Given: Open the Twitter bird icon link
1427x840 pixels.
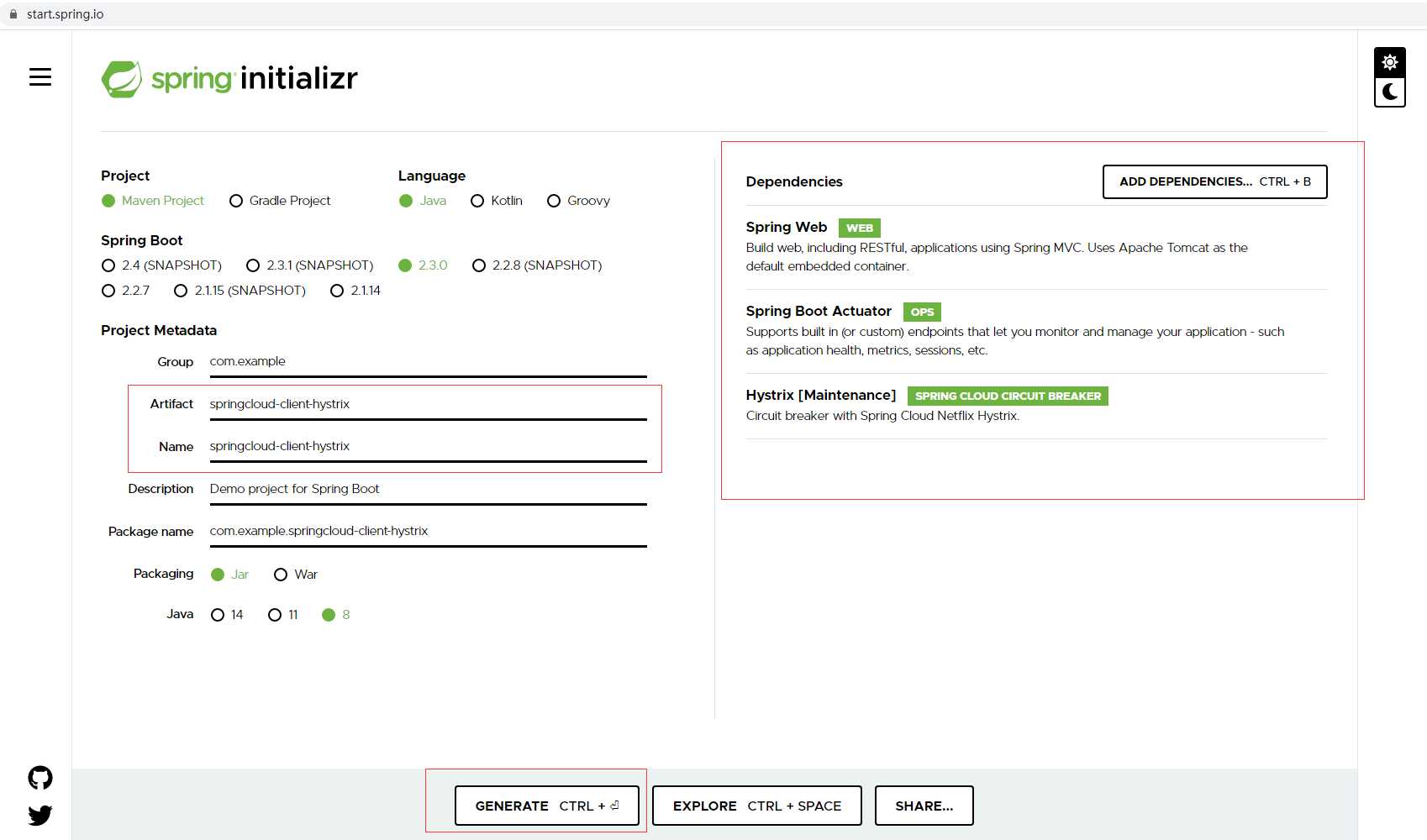Looking at the screenshot, I should [x=40, y=815].
